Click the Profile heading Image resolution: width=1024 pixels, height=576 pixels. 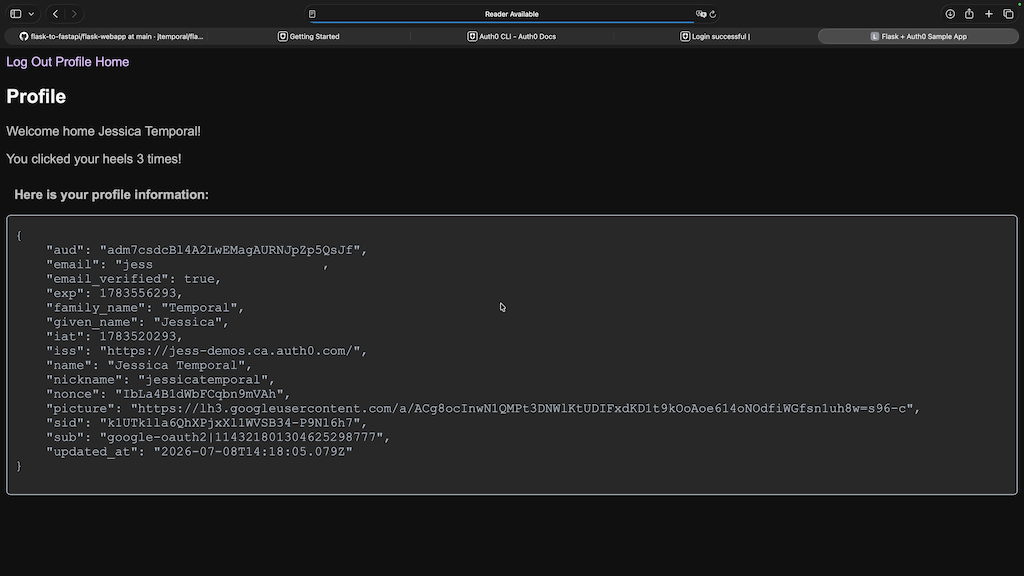point(36,97)
